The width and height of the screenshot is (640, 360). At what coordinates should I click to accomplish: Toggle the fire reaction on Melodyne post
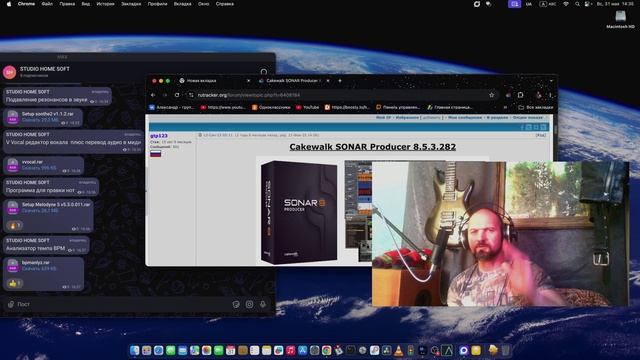[x=15, y=225]
